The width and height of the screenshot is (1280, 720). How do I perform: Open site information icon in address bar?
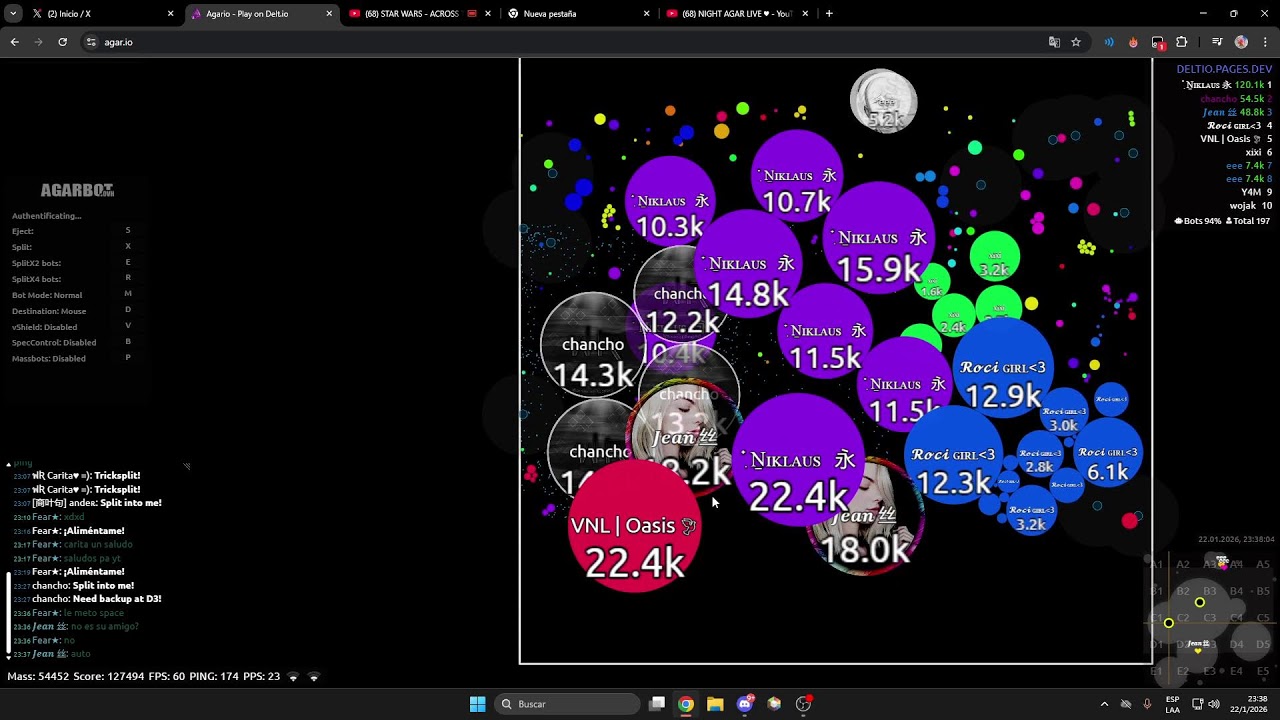(x=91, y=42)
